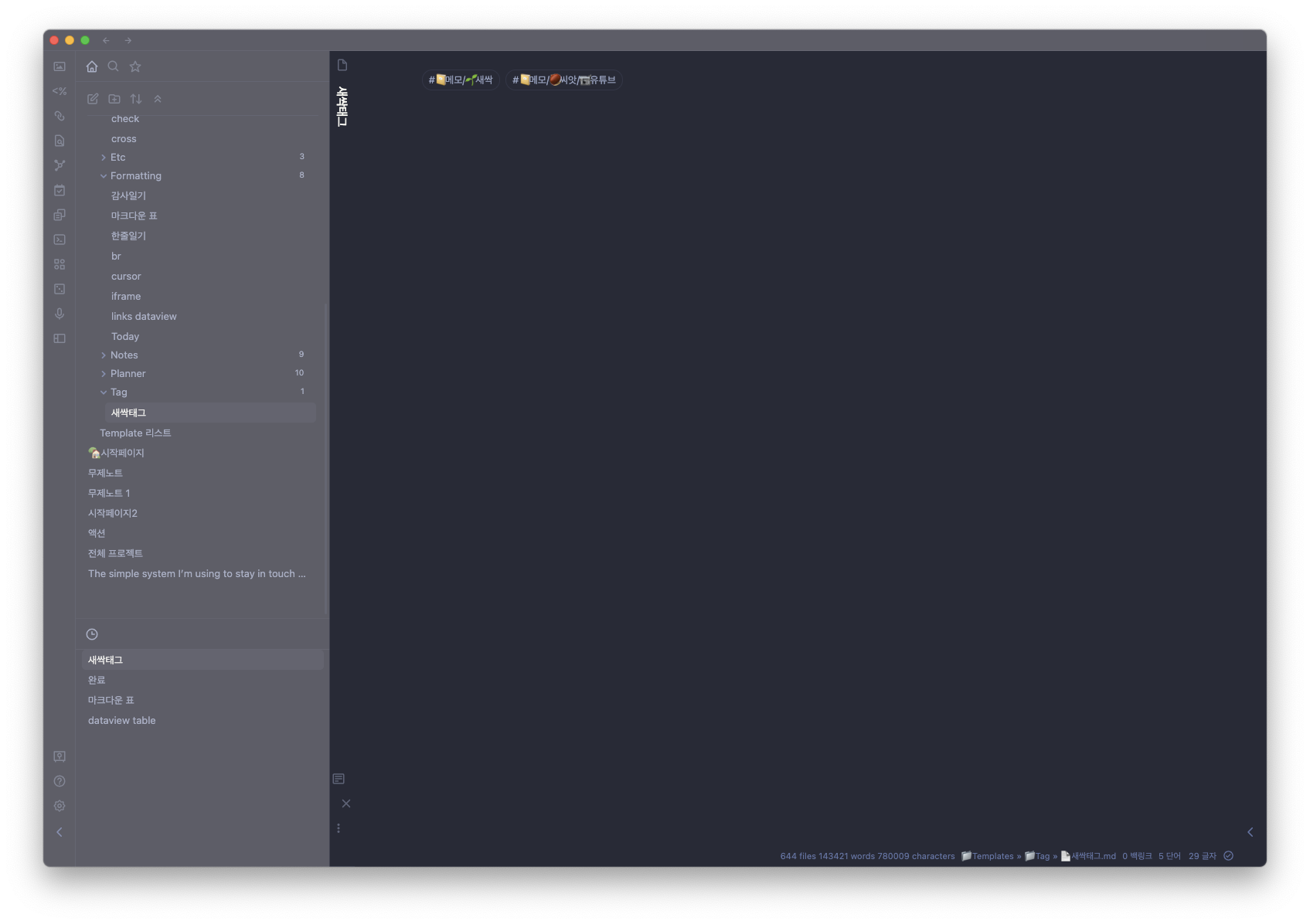Open Template 리스트 in the file tree
The height and width of the screenshot is (924, 1310).
[135, 433]
